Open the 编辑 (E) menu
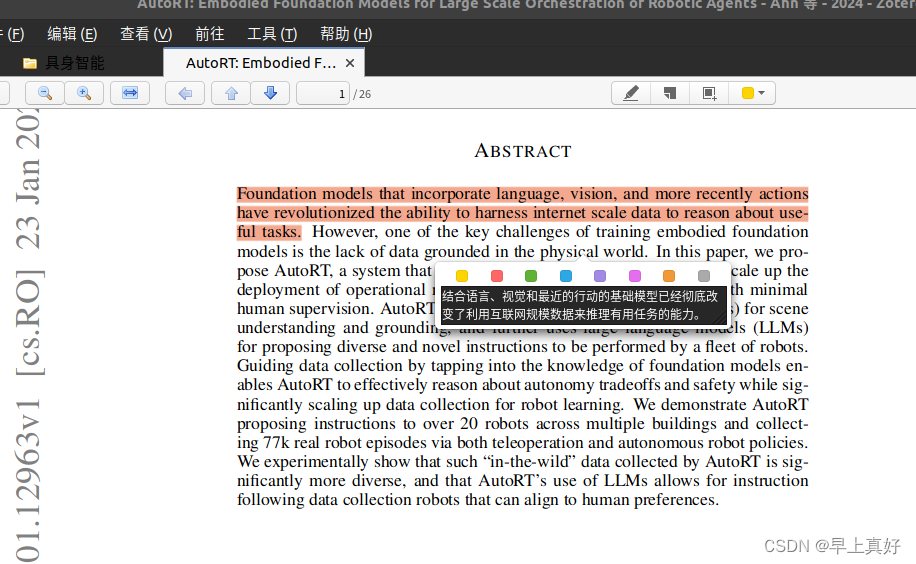This screenshot has width=916, height=564. point(72,34)
